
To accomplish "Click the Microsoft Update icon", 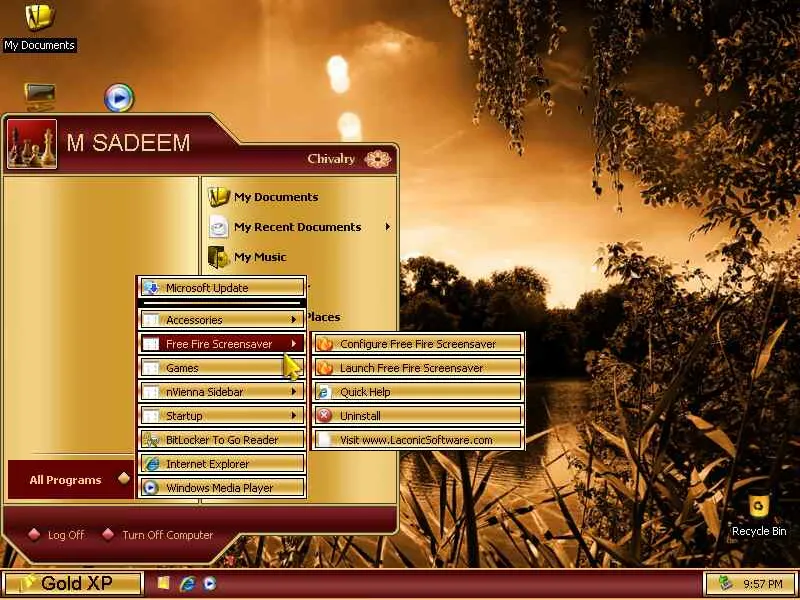I will (151, 288).
